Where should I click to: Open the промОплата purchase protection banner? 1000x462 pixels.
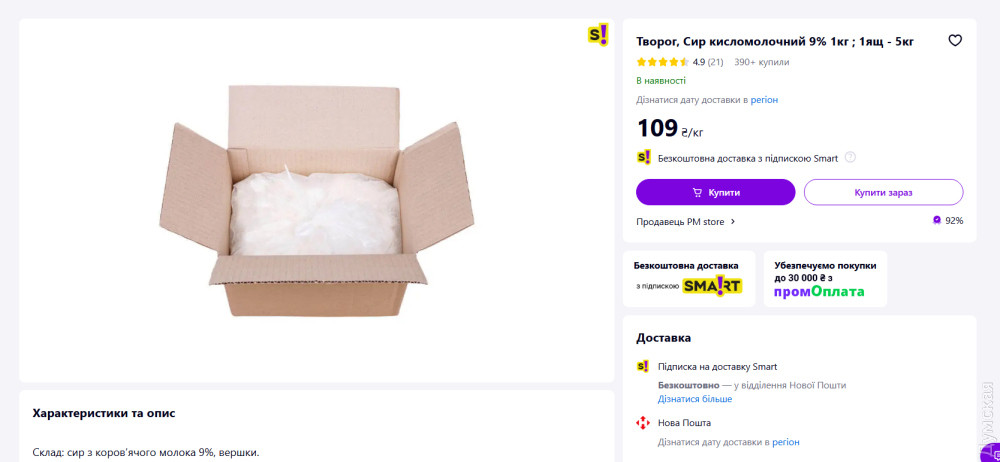coord(825,279)
